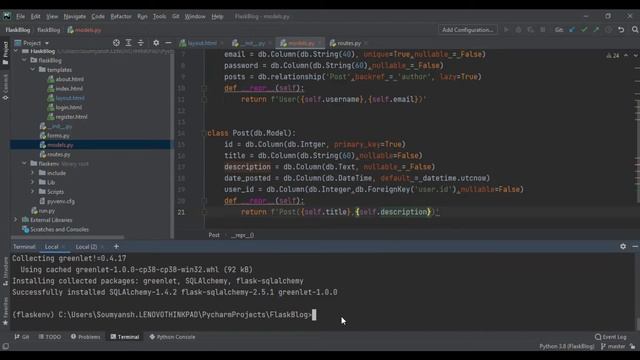Click the locate-file target icon in Project panel
The image size is (640, 360).
tap(116, 42)
